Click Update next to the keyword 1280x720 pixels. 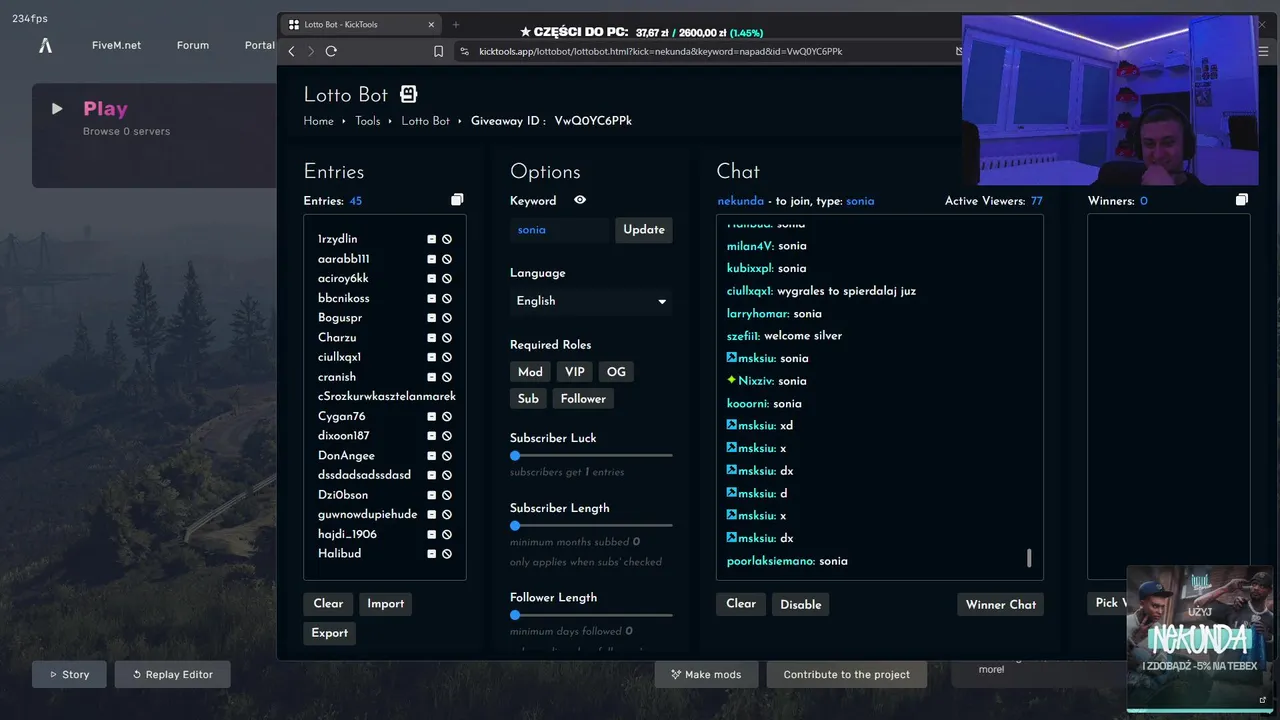click(644, 230)
